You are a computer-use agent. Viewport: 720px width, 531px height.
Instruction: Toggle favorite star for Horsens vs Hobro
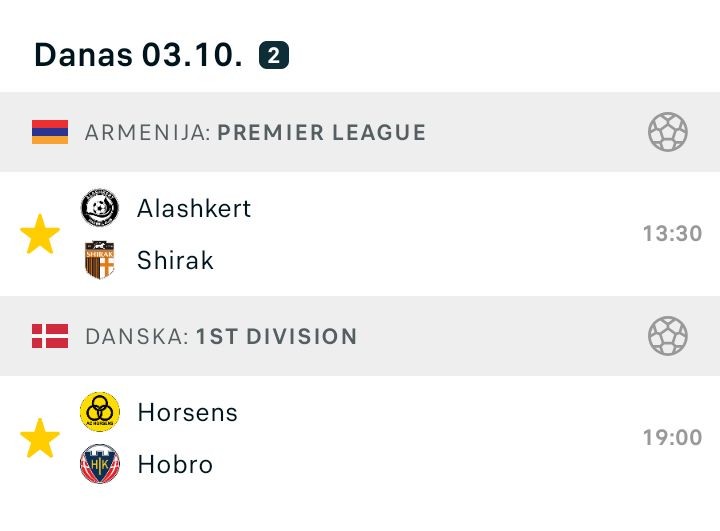tap(40, 439)
